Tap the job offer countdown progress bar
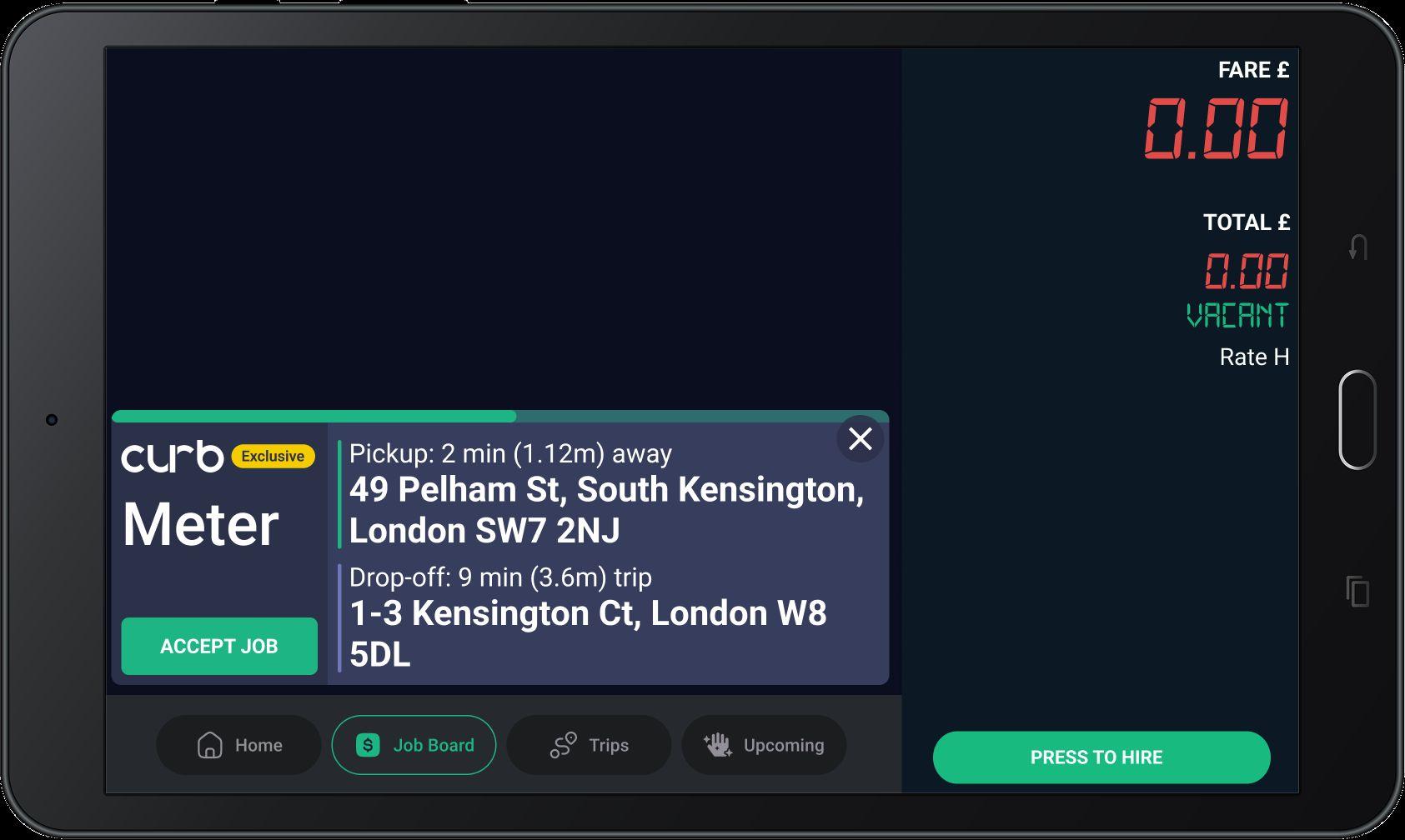This screenshot has width=1405, height=840. click(x=500, y=416)
